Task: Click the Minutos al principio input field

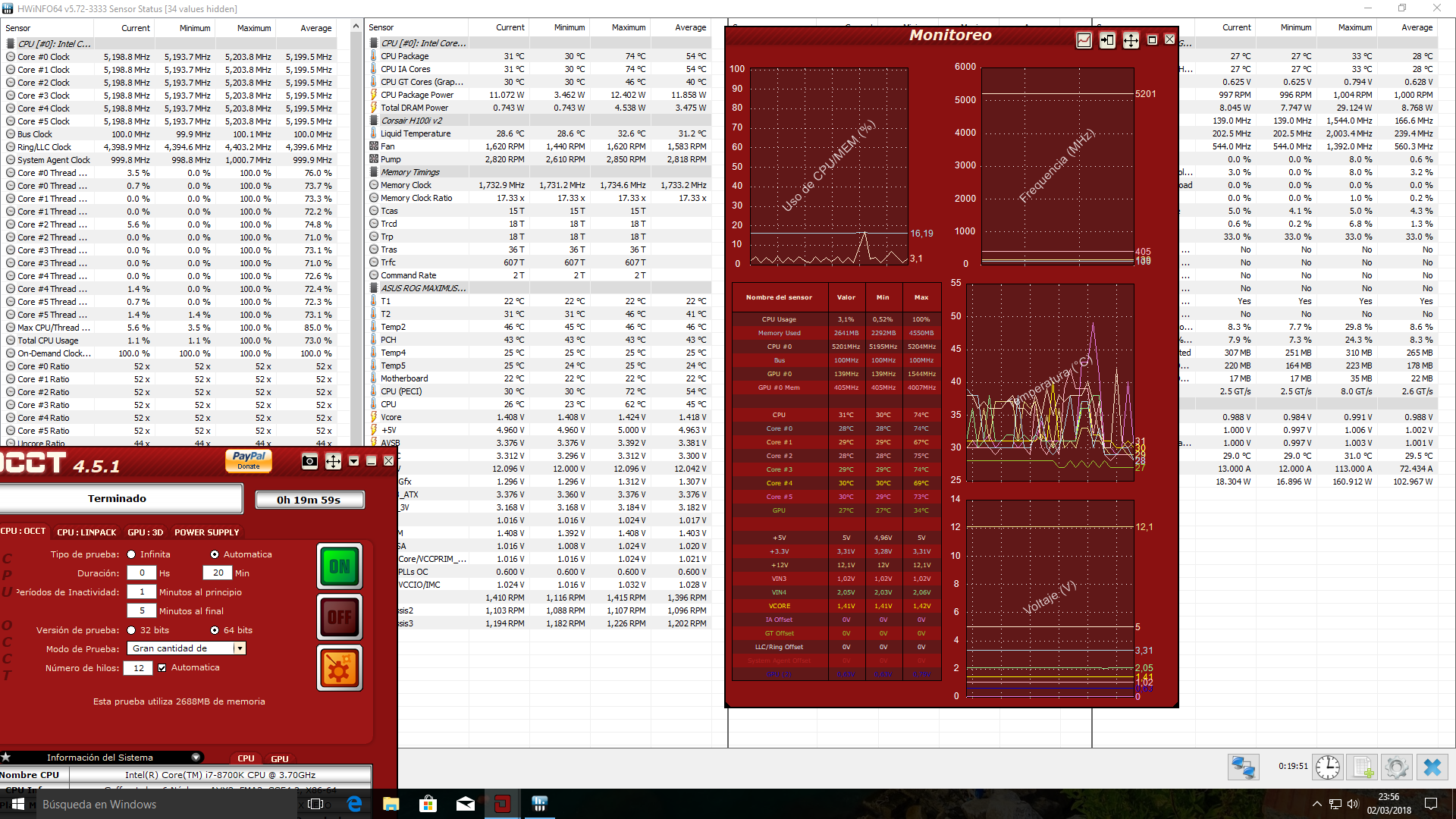Action: point(142,592)
